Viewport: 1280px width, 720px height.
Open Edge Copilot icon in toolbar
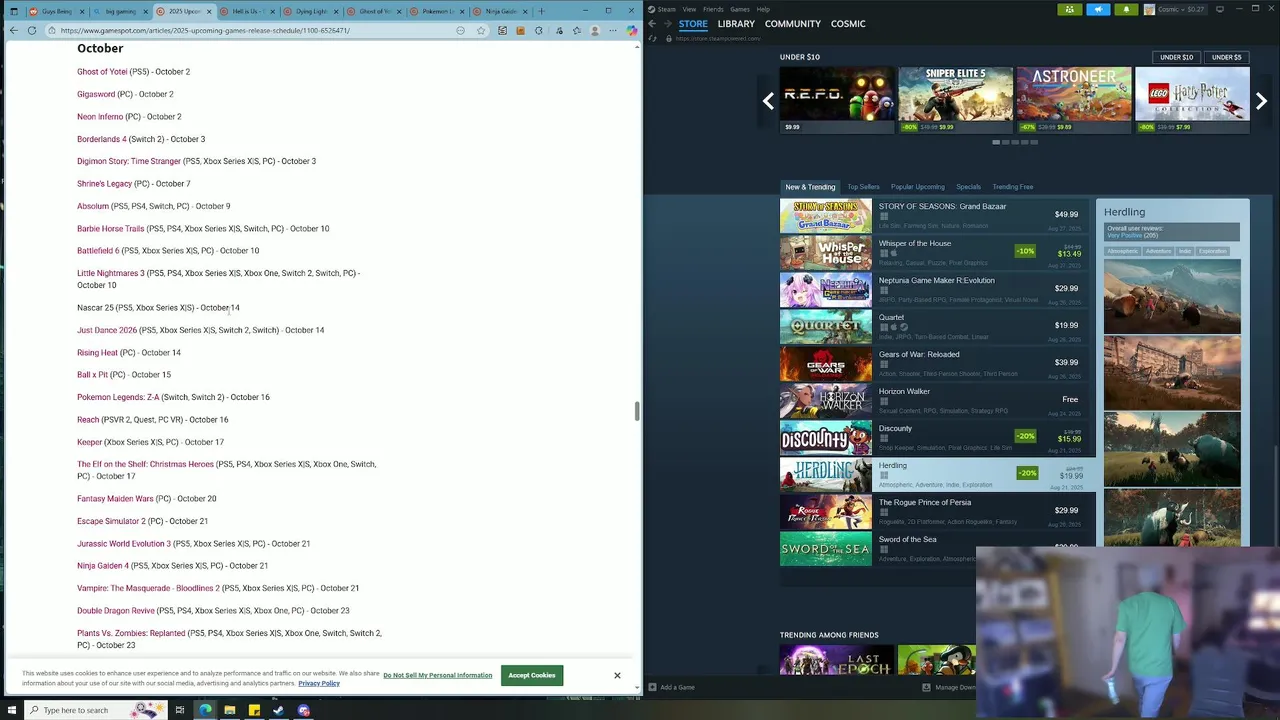[632, 30]
